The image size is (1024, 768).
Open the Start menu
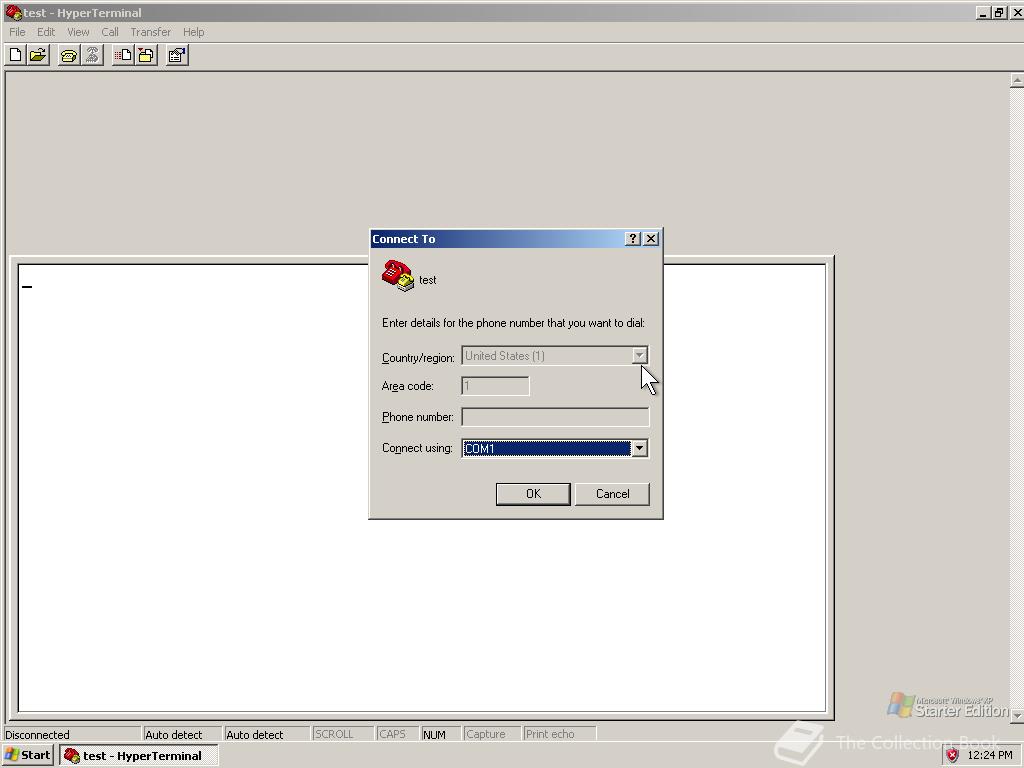[27, 756]
